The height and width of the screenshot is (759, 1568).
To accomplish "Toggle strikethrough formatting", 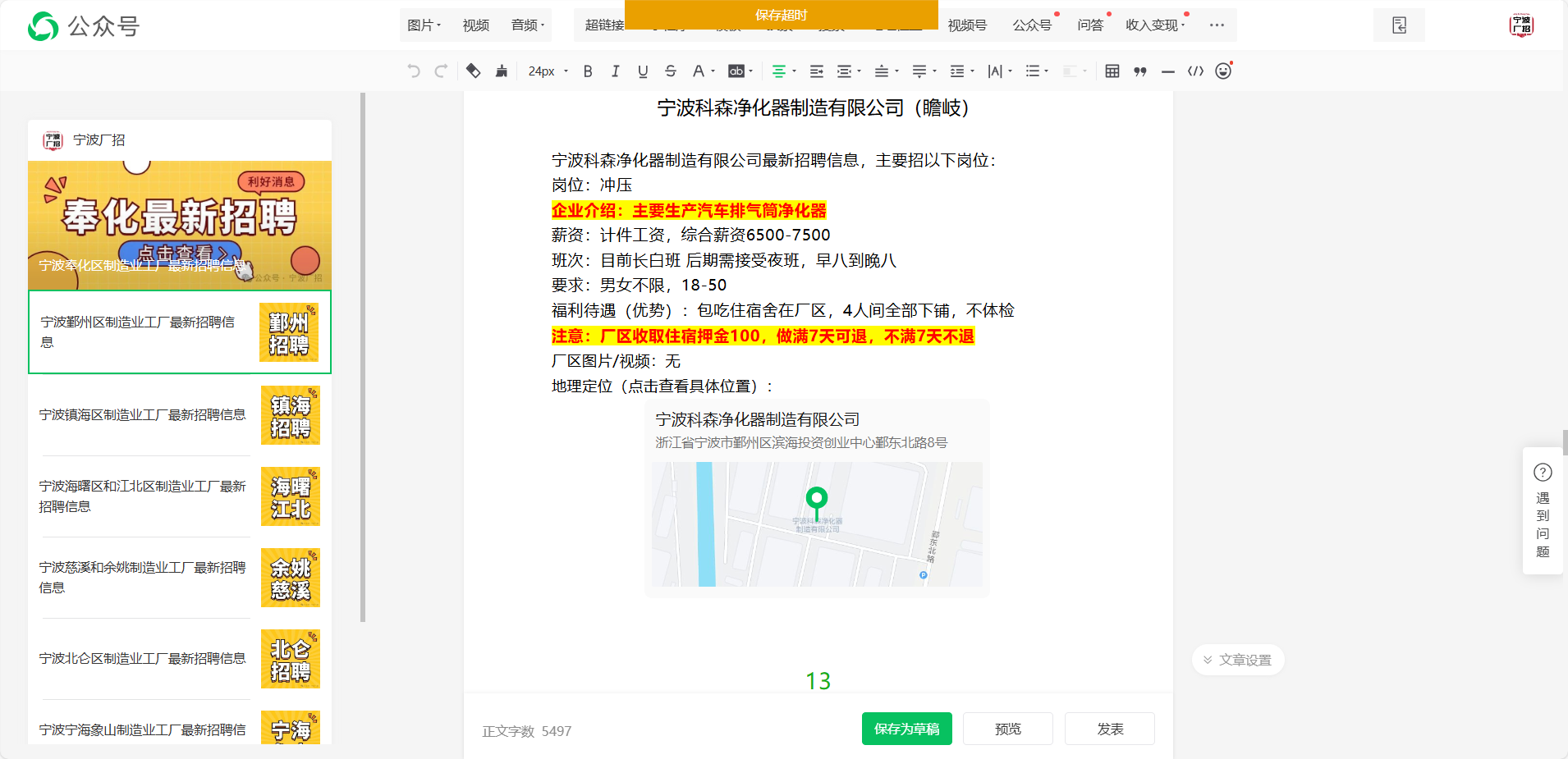I will point(671,71).
